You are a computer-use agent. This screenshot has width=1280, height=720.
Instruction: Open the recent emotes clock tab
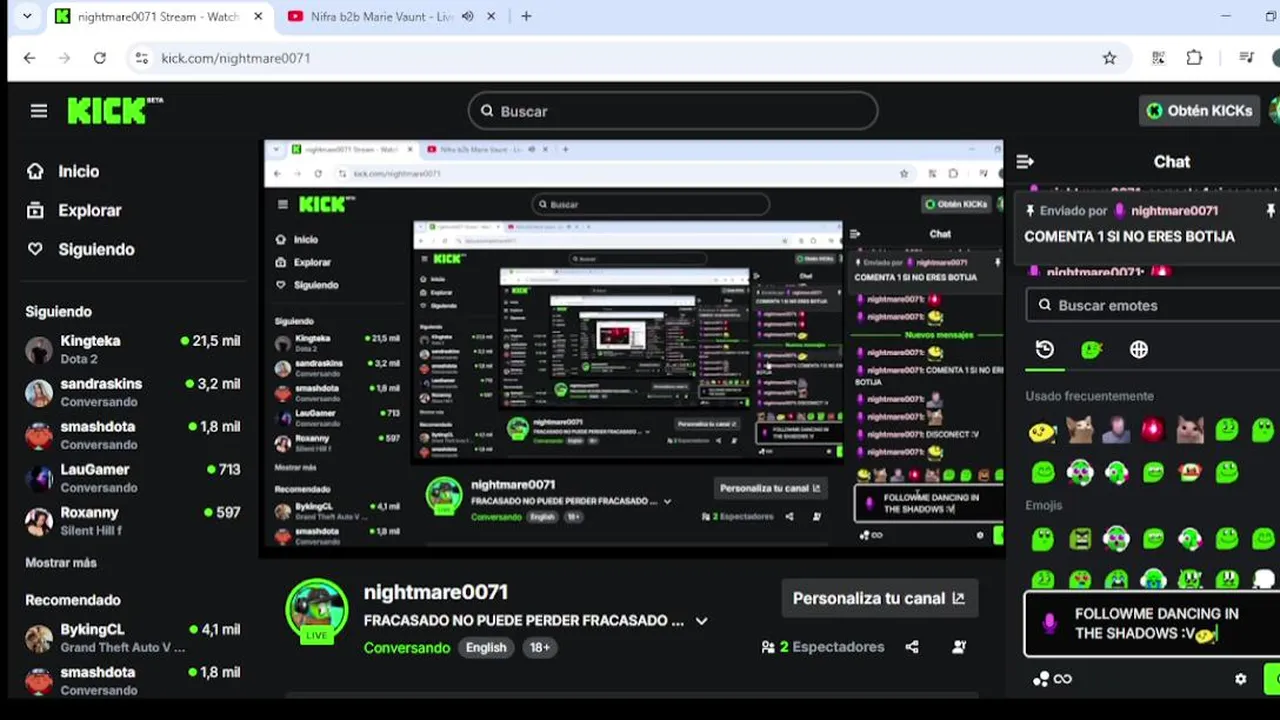[1044, 350]
